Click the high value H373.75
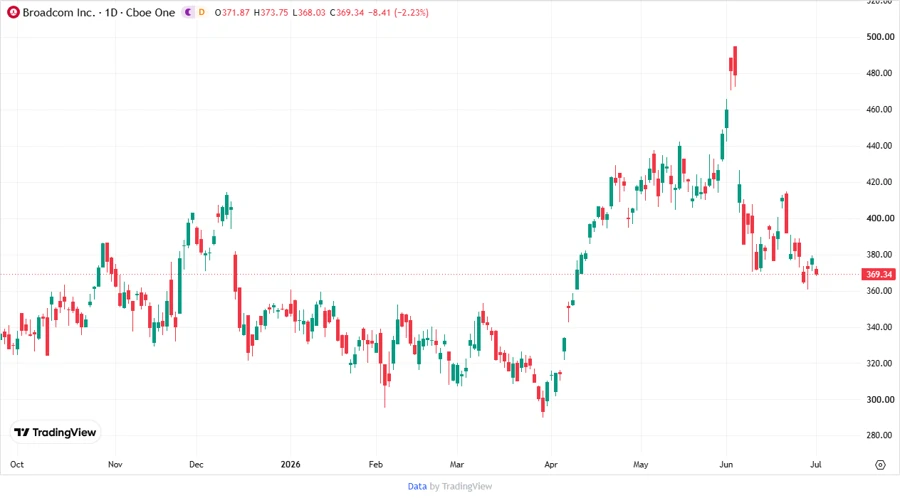 coord(271,12)
